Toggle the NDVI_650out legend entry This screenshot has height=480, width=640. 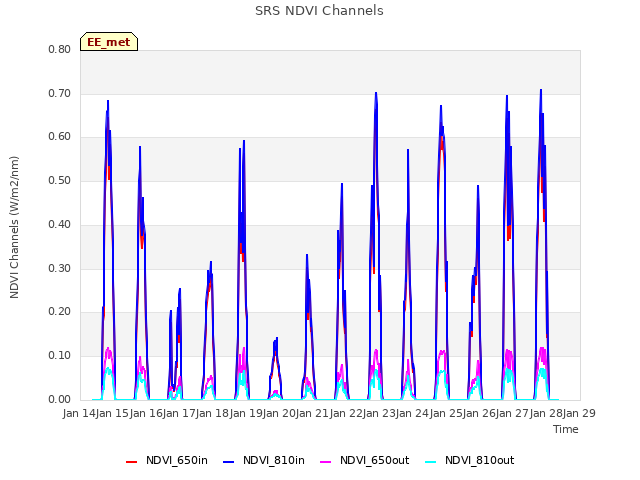click(364, 461)
